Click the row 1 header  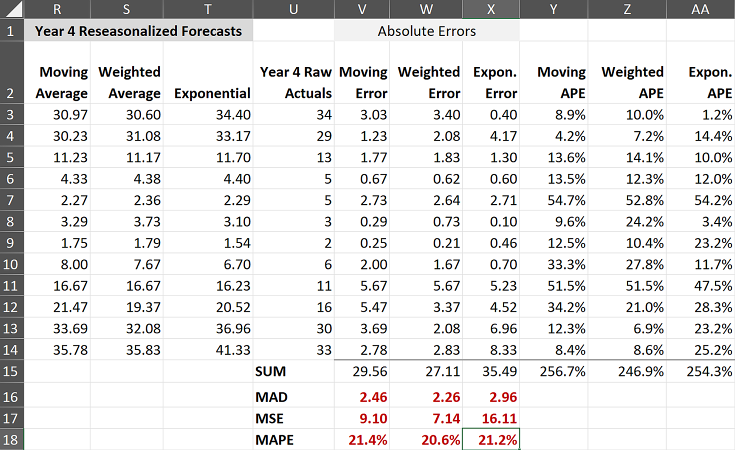[11, 31]
